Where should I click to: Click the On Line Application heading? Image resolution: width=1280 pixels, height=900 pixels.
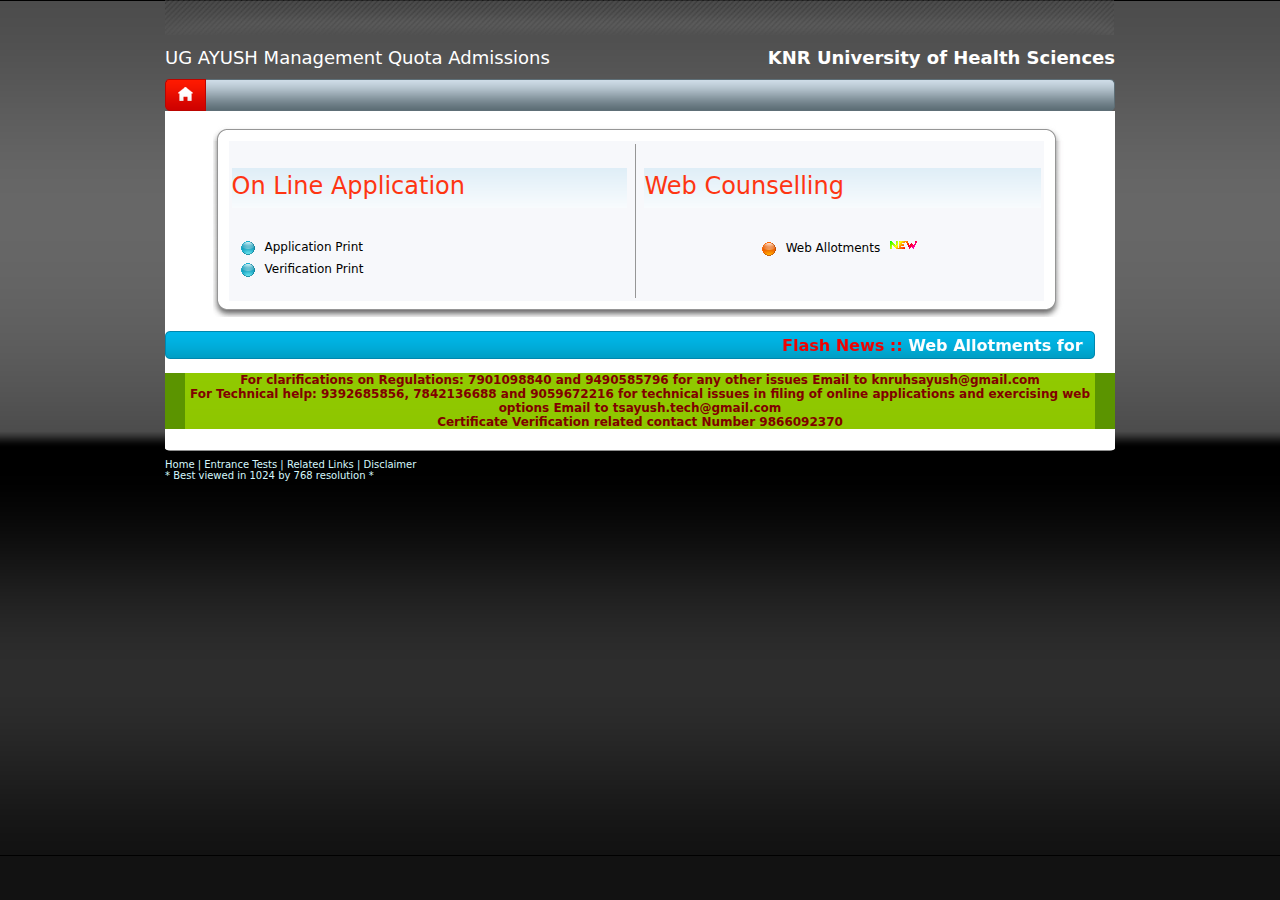(x=348, y=186)
